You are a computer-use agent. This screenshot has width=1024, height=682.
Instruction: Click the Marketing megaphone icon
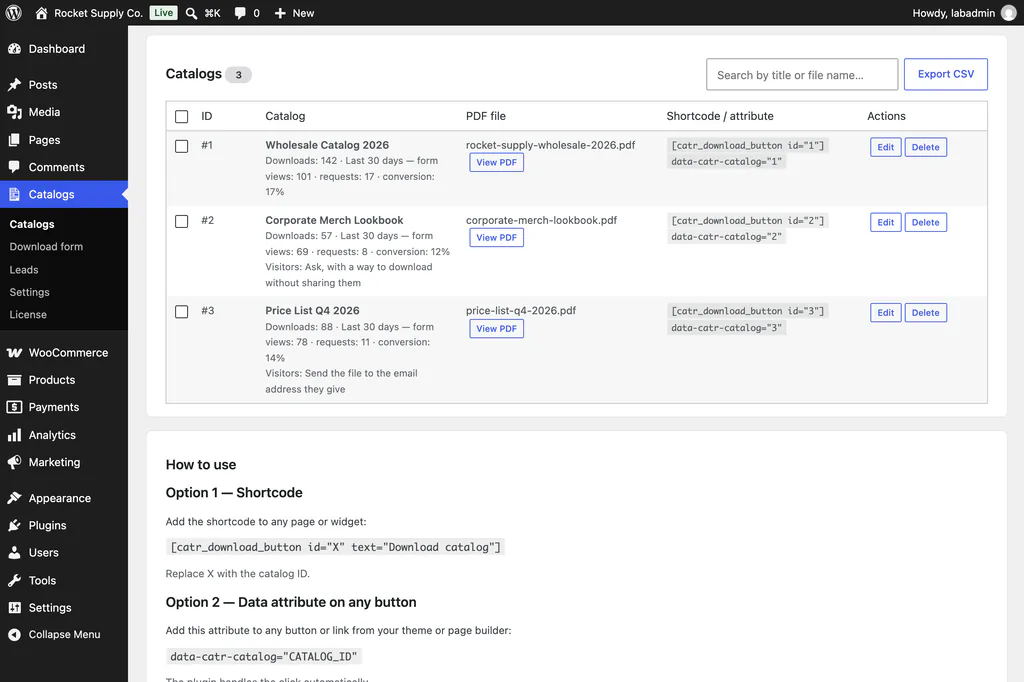coord(14,463)
